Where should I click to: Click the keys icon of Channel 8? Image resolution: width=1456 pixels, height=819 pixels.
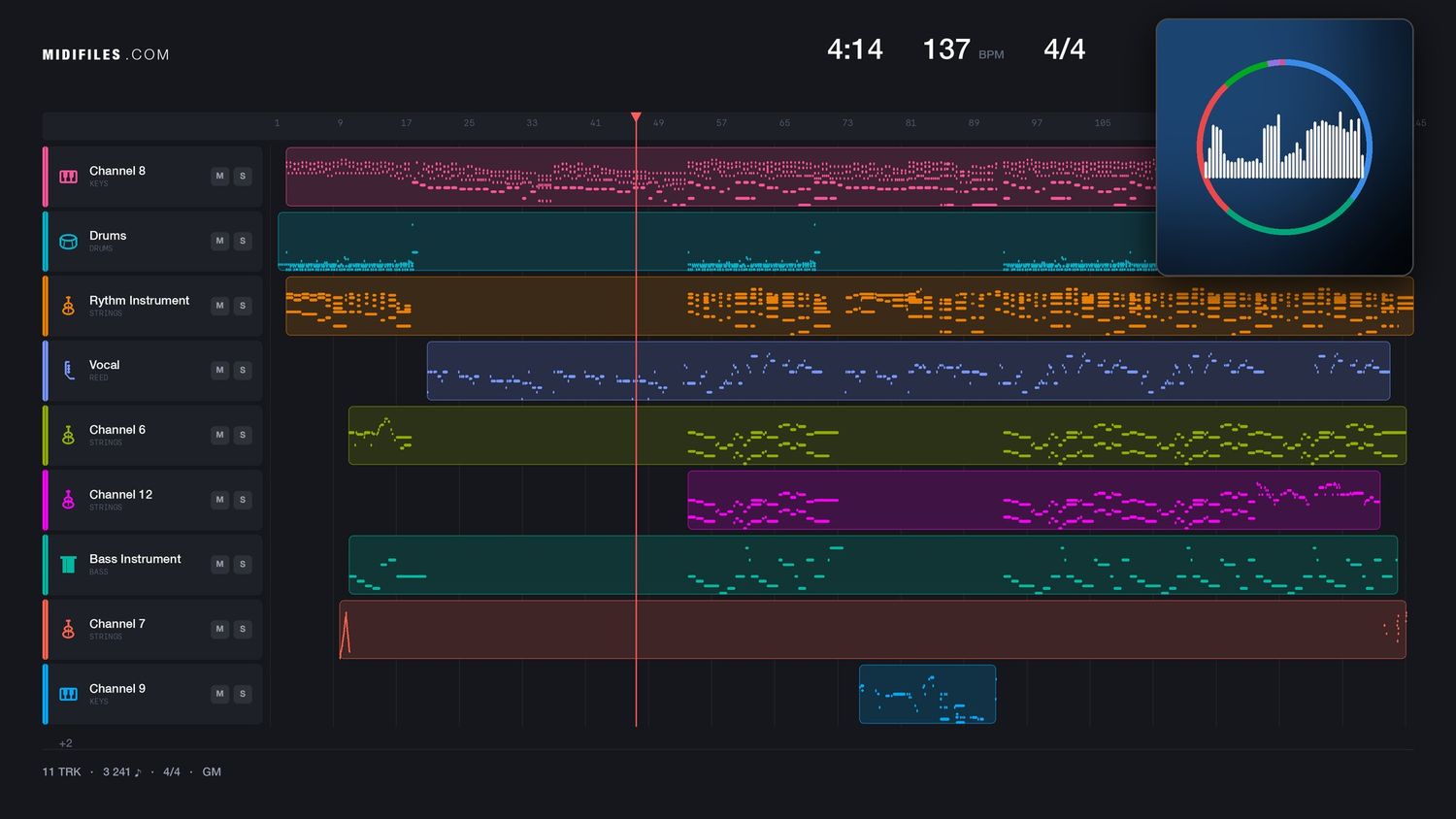(68, 177)
